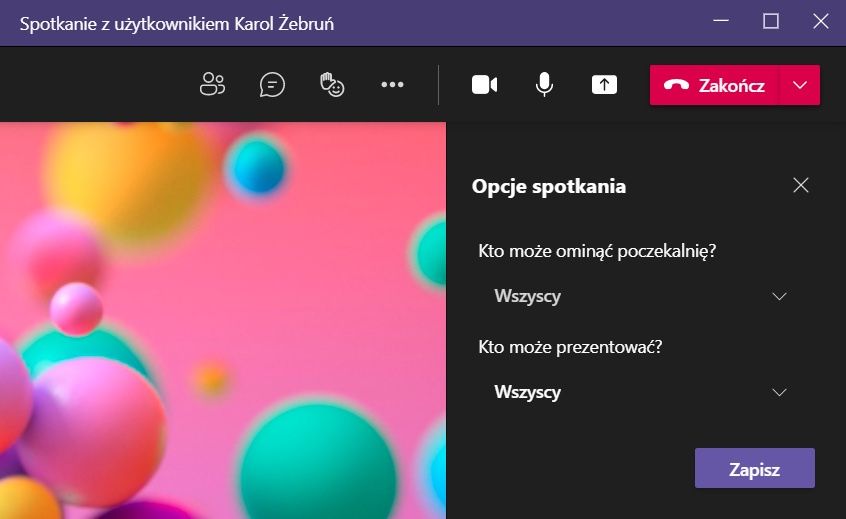Click the red Zakończ button
The width and height of the screenshot is (846, 519).
click(714, 85)
